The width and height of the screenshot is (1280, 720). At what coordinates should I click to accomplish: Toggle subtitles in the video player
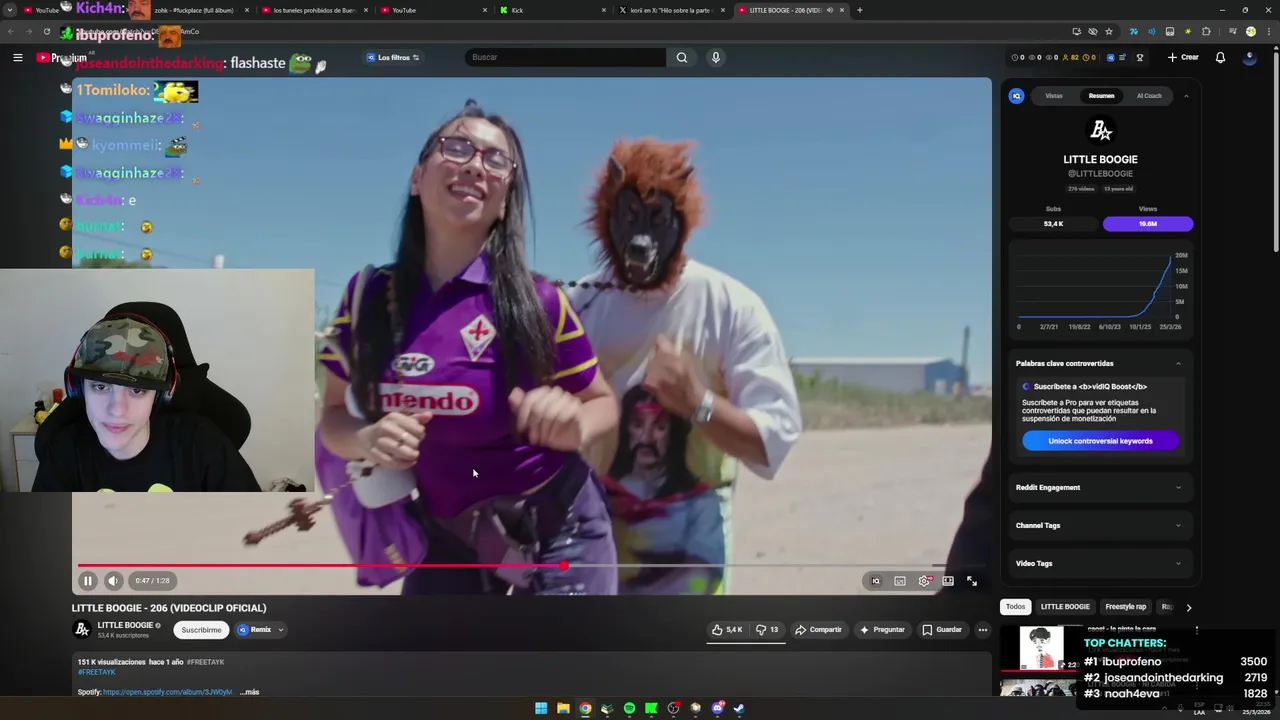coord(900,581)
